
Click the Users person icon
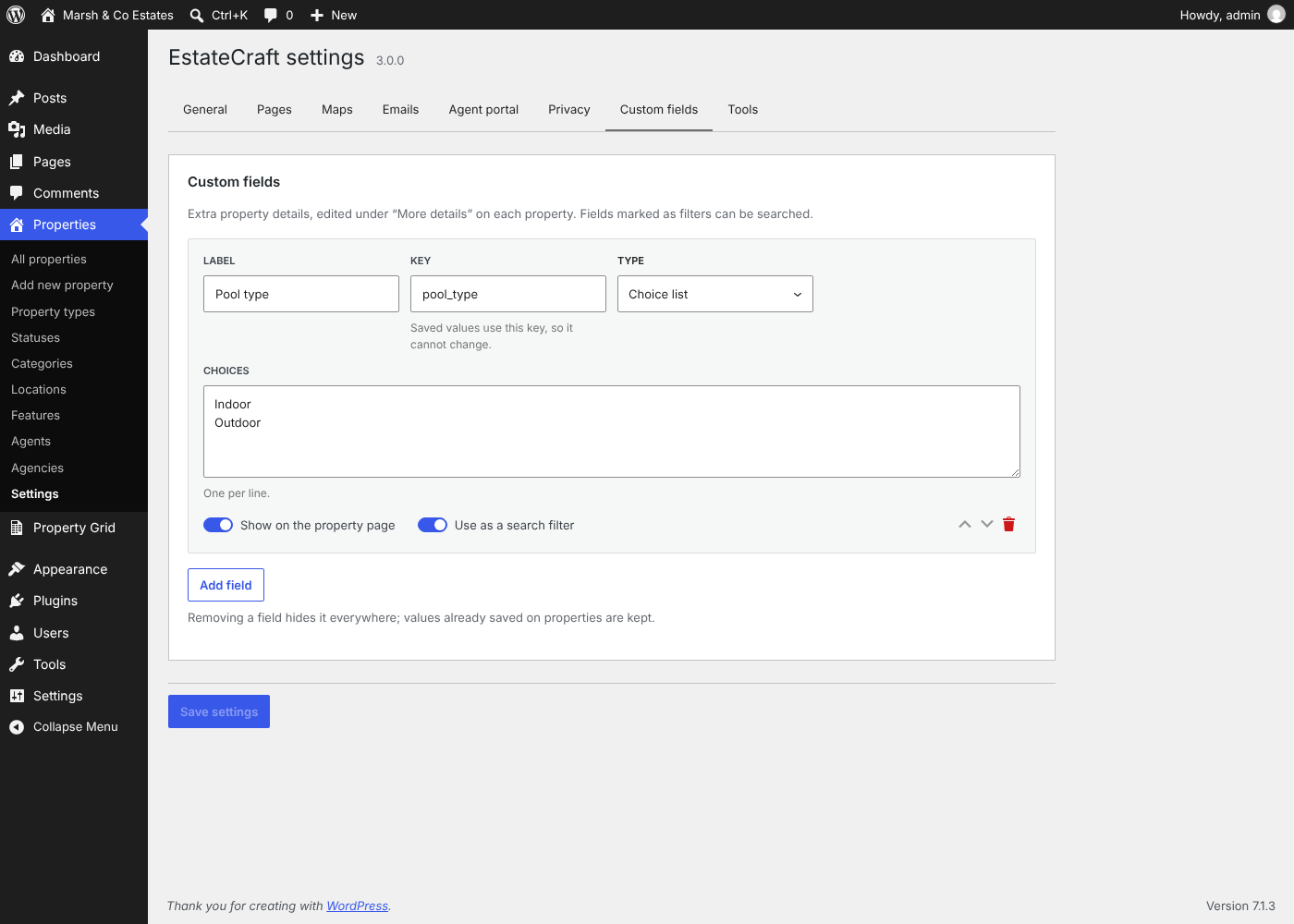tap(17, 633)
